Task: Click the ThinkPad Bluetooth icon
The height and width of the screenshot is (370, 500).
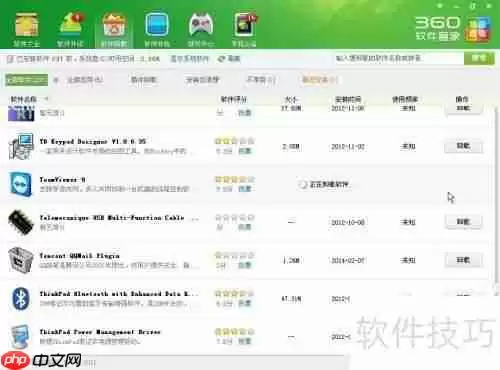Action: tap(21, 298)
